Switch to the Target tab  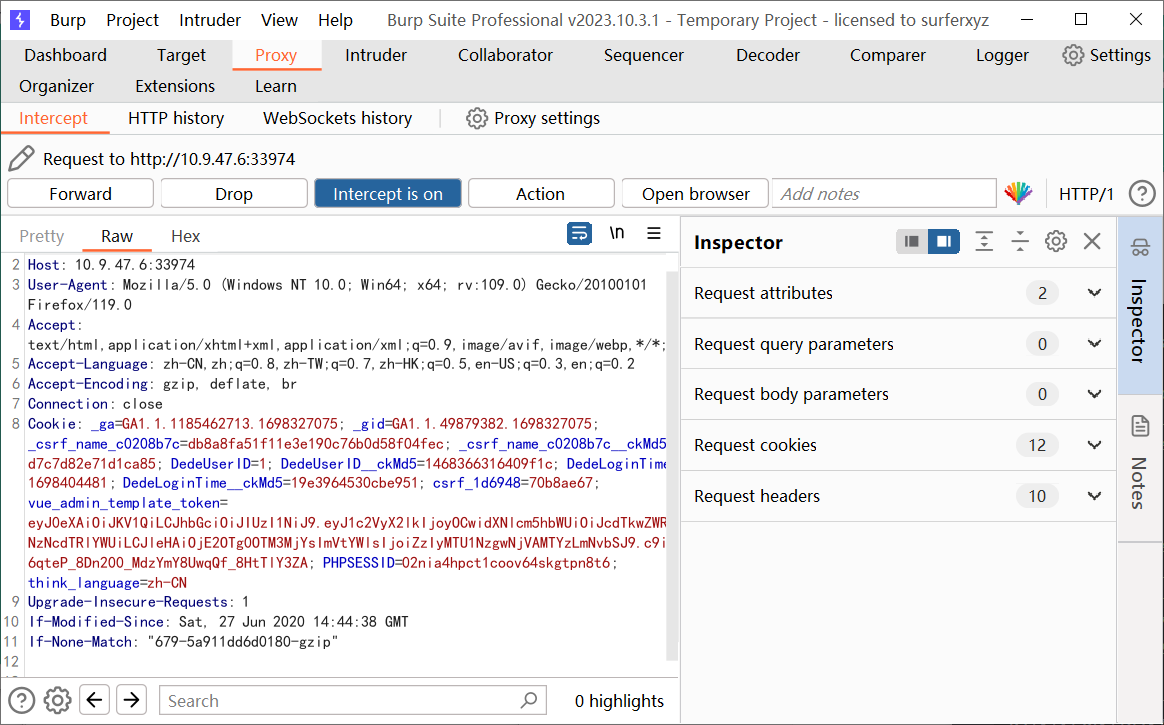[181, 55]
